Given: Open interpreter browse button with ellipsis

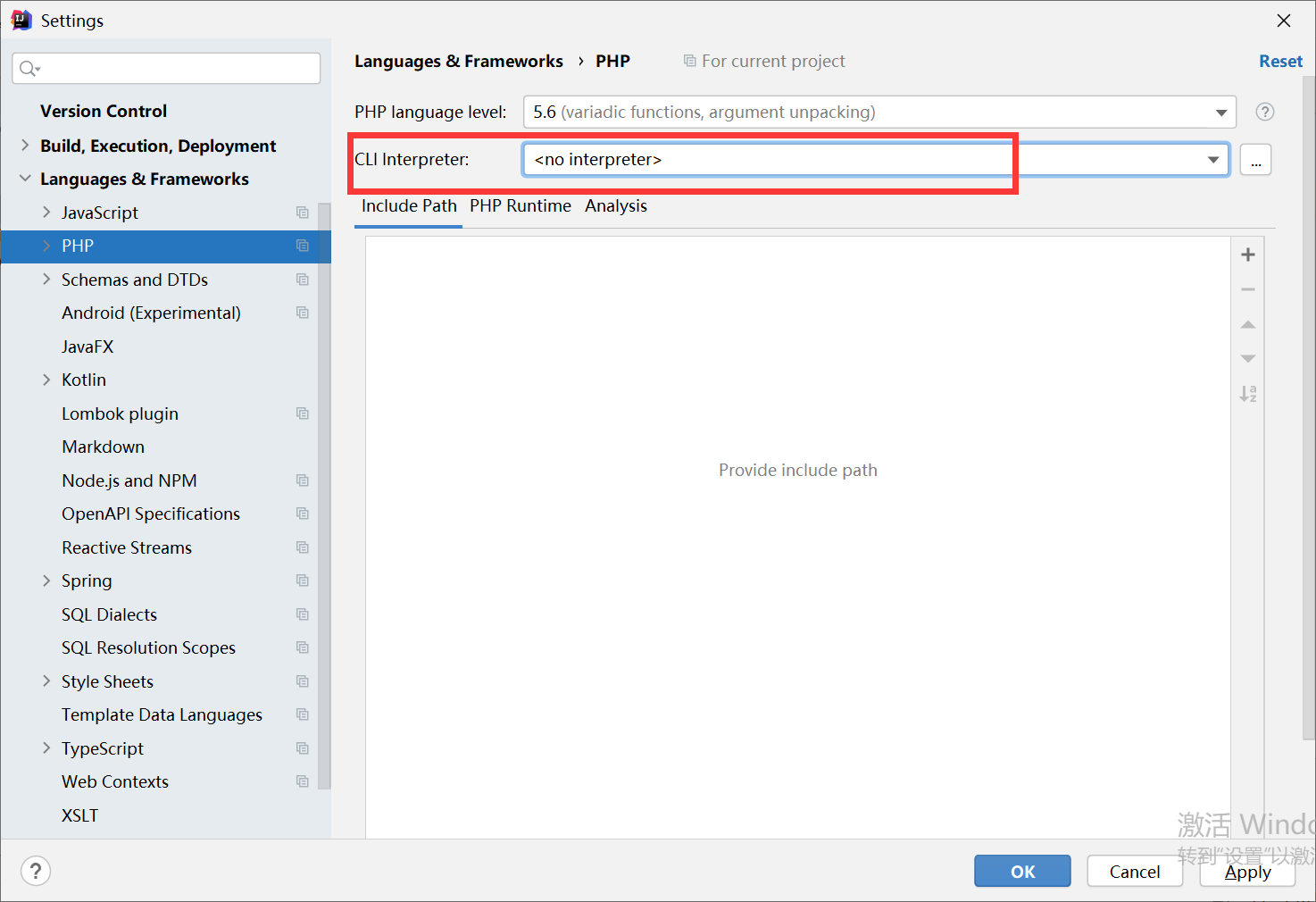Looking at the screenshot, I should (1255, 160).
